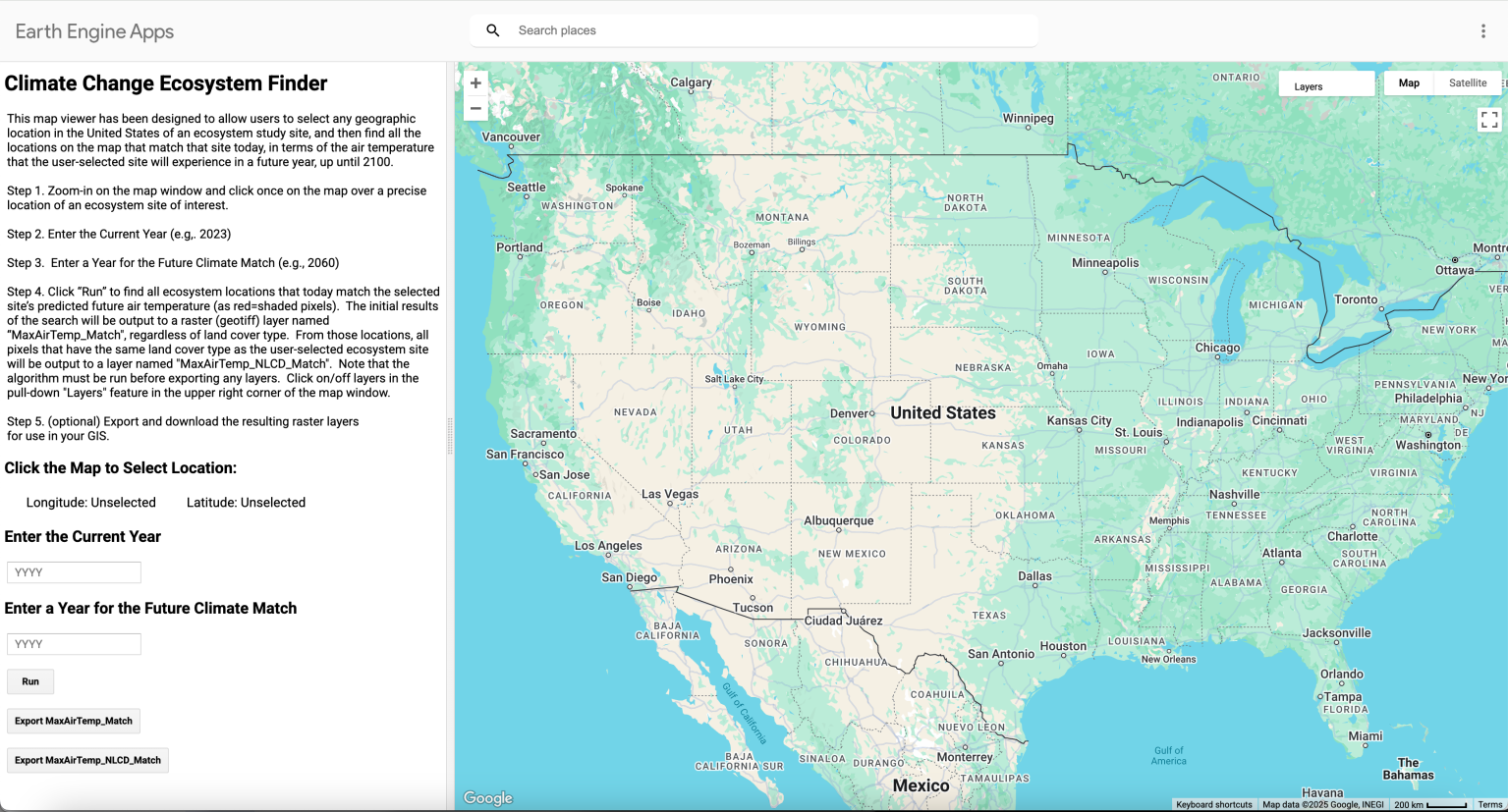Click Toronto on the map

1356,299
